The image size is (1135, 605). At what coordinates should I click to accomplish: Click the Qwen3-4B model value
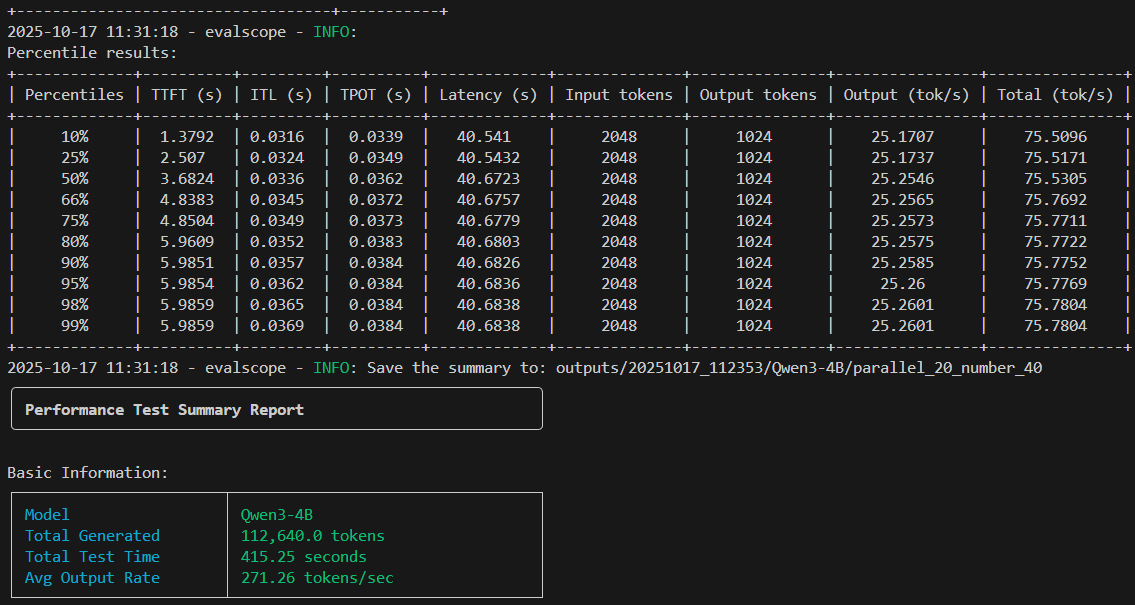coord(277,515)
